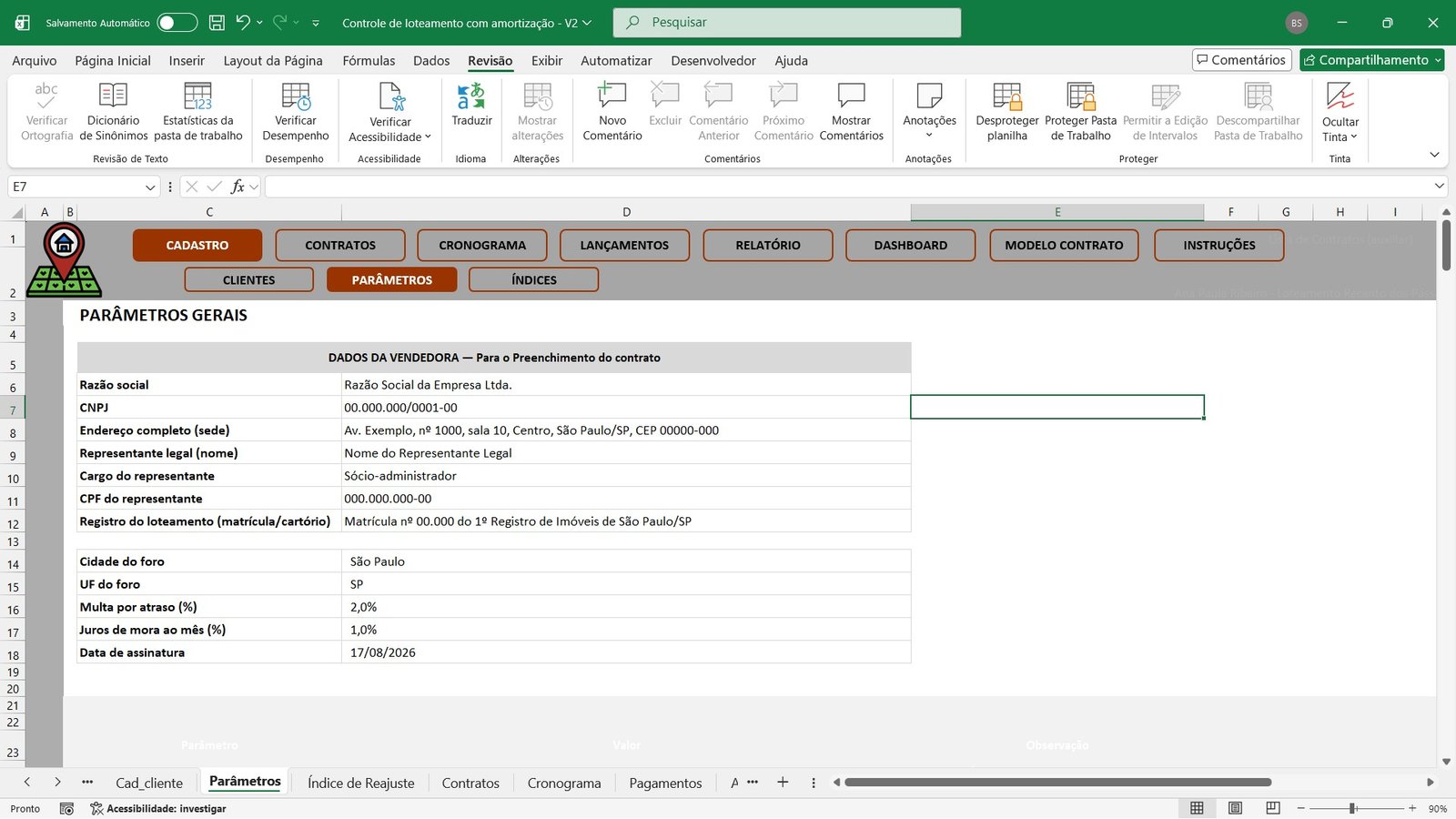The width and height of the screenshot is (1456, 819).
Task: Click the horizontal scrollbar thumb
Action: [1057, 782]
